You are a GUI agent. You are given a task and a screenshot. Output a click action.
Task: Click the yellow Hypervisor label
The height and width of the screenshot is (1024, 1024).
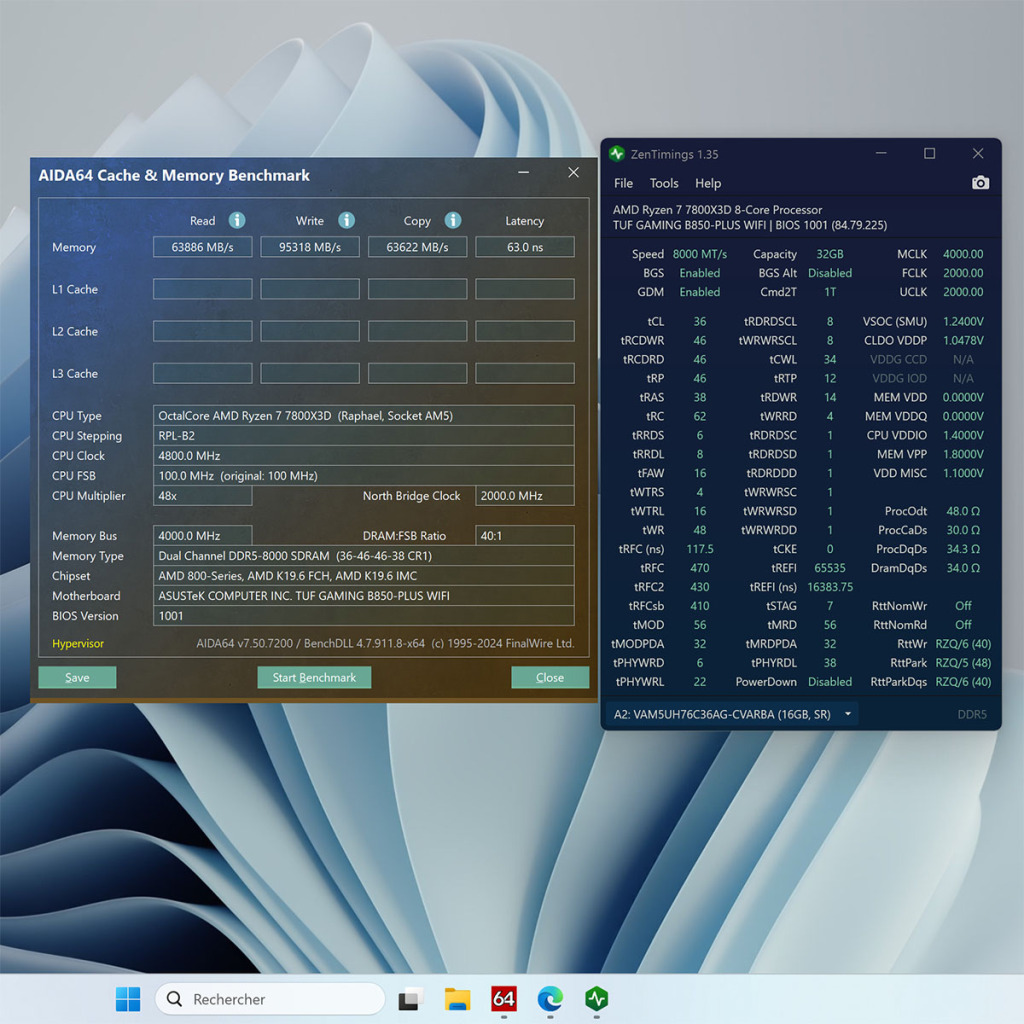(78, 643)
